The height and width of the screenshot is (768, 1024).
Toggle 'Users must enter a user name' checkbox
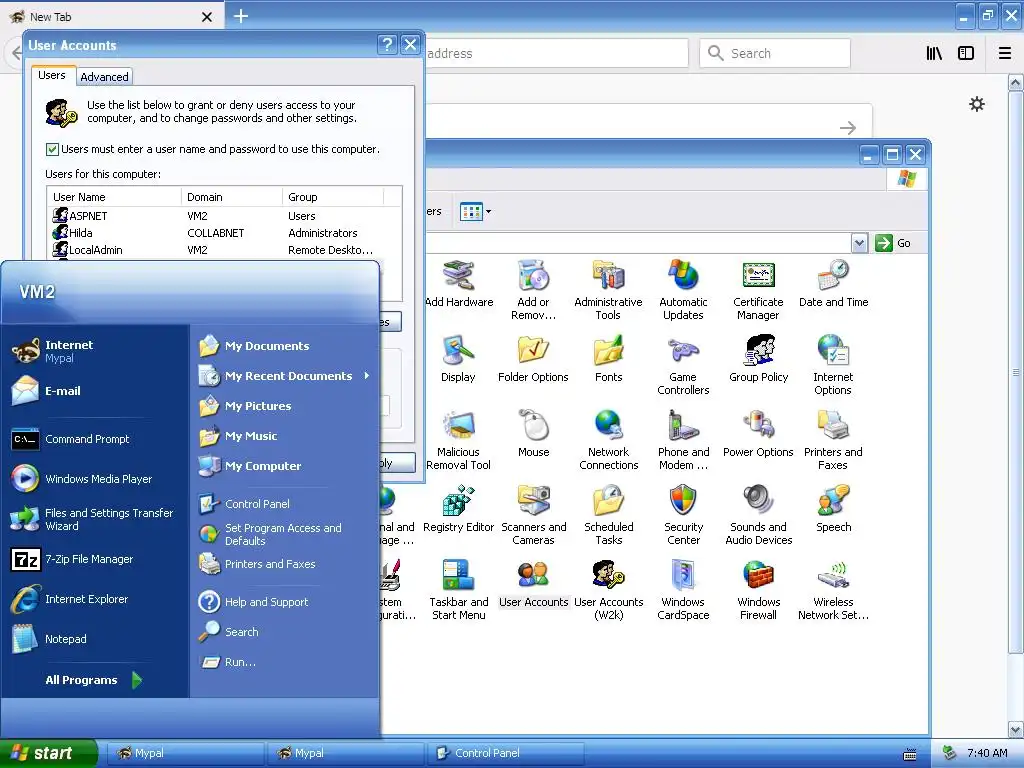pyautogui.click(x=52, y=150)
